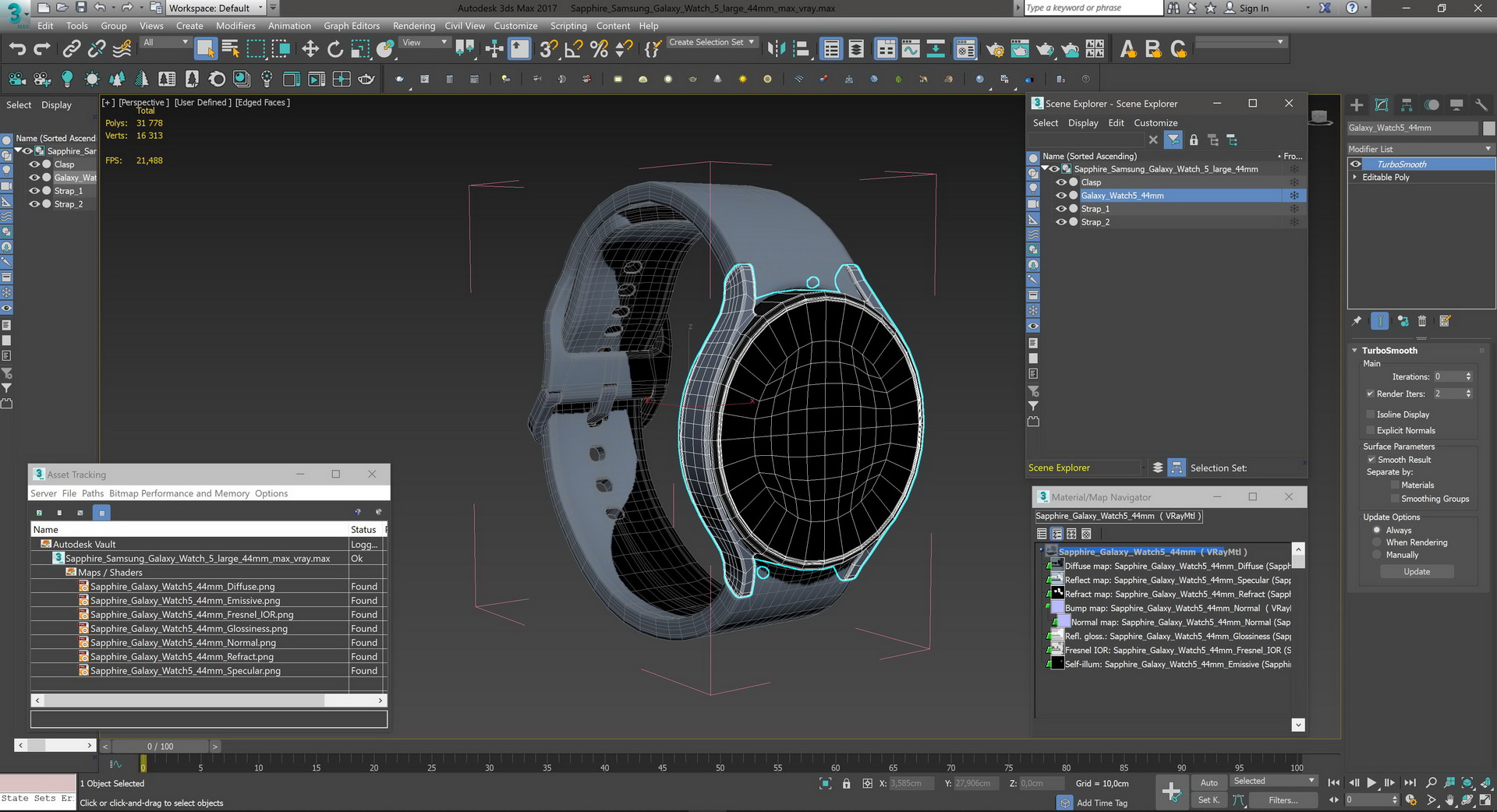This screenshot has width=1497, height=812.
Task: Open the Modifiers menu
Action: [x=235, y=26]
